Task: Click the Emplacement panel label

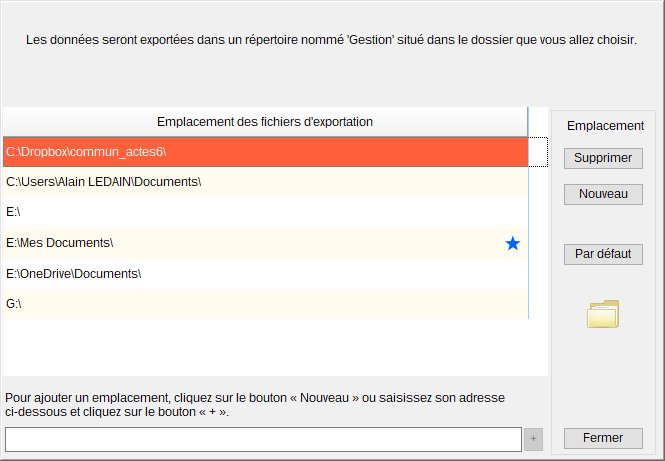Action: [605, 126]
